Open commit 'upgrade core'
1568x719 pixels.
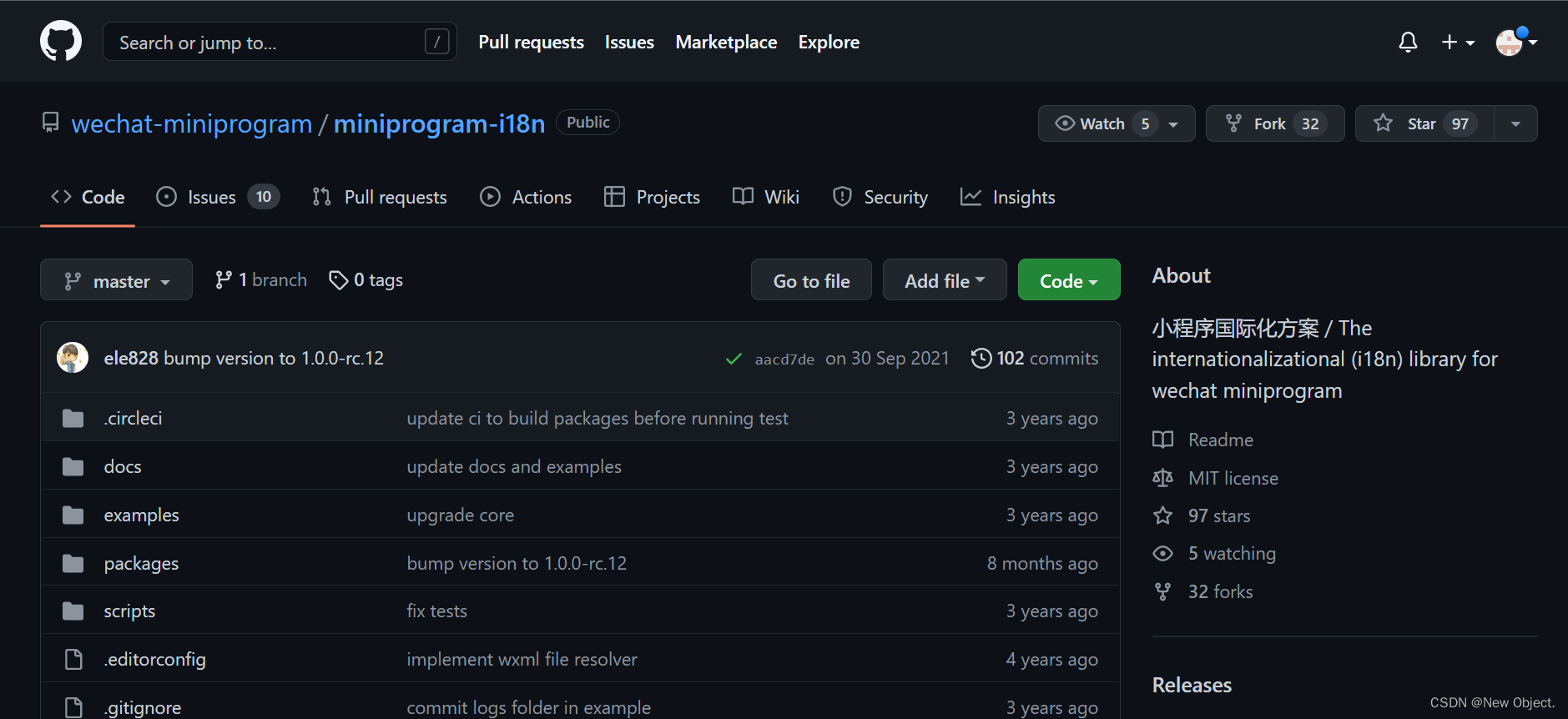pos(461,515)
